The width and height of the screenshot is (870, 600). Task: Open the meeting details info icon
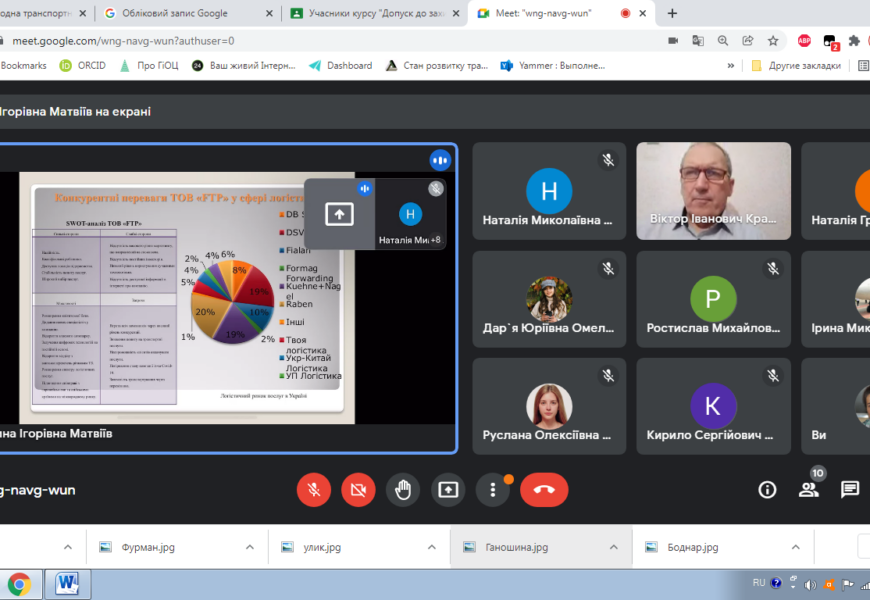[x=767, y=489]
